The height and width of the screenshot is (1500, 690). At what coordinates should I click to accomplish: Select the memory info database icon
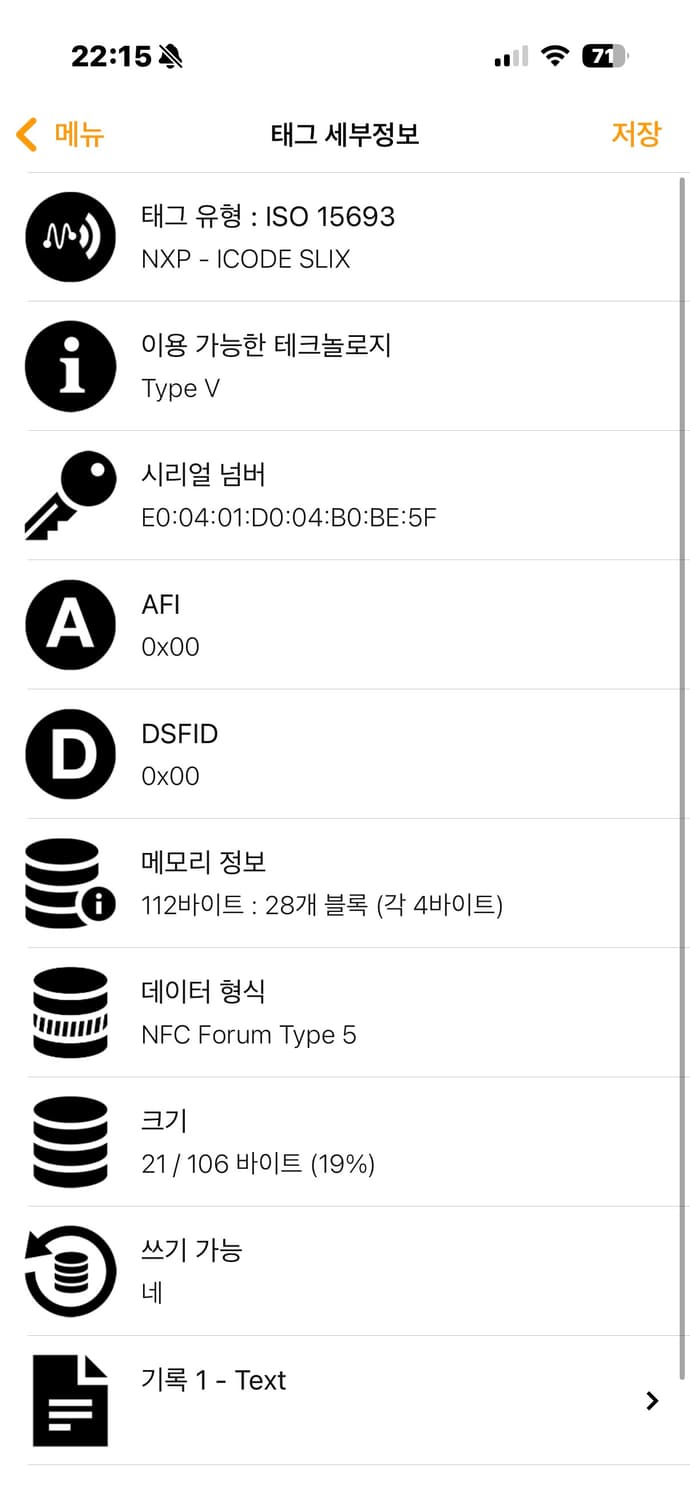pyautogui.click(x=70, y=882)
